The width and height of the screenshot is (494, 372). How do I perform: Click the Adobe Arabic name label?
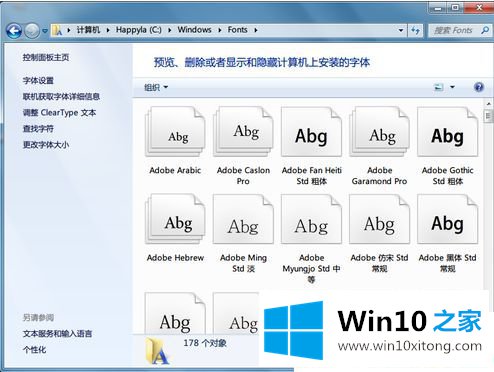coord(175,170)
